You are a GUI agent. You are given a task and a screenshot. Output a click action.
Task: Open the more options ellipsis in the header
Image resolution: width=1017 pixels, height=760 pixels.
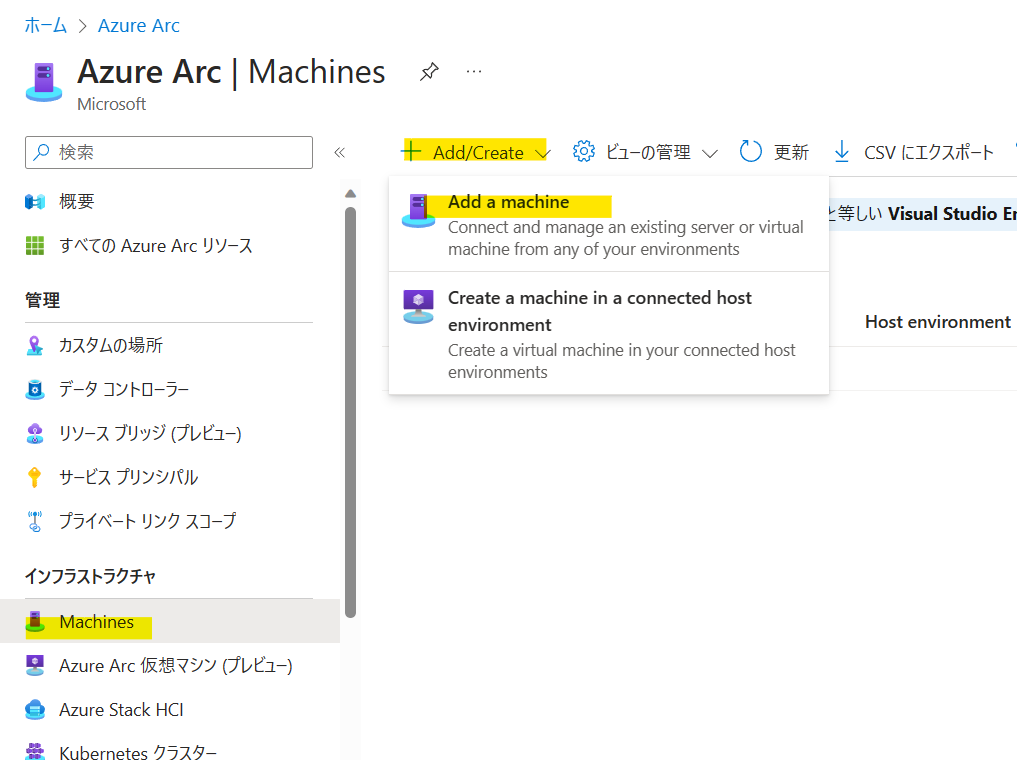pyautogui.click(x=474, y=71)
